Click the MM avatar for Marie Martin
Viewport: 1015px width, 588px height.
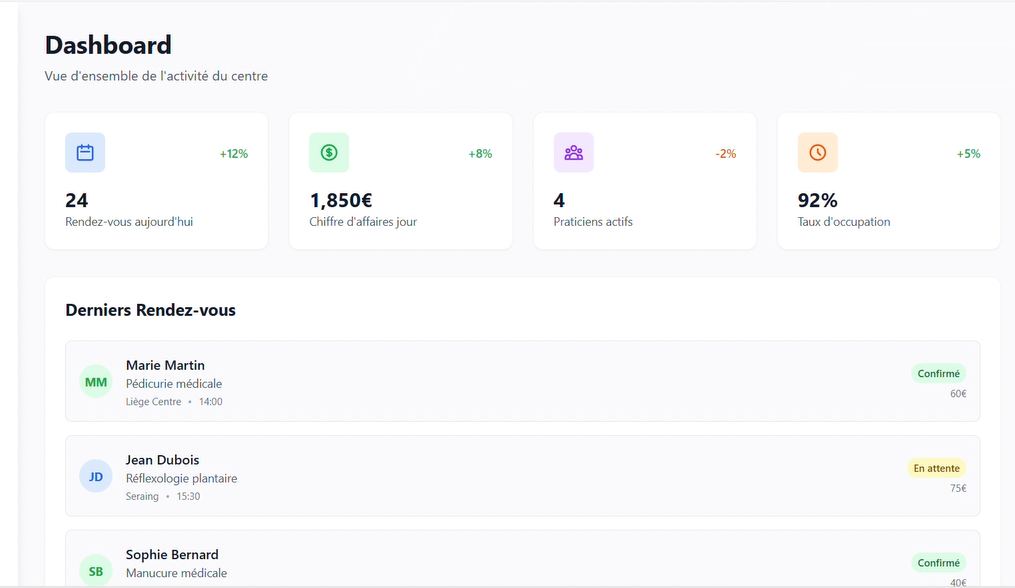click(x=95, y=381)
